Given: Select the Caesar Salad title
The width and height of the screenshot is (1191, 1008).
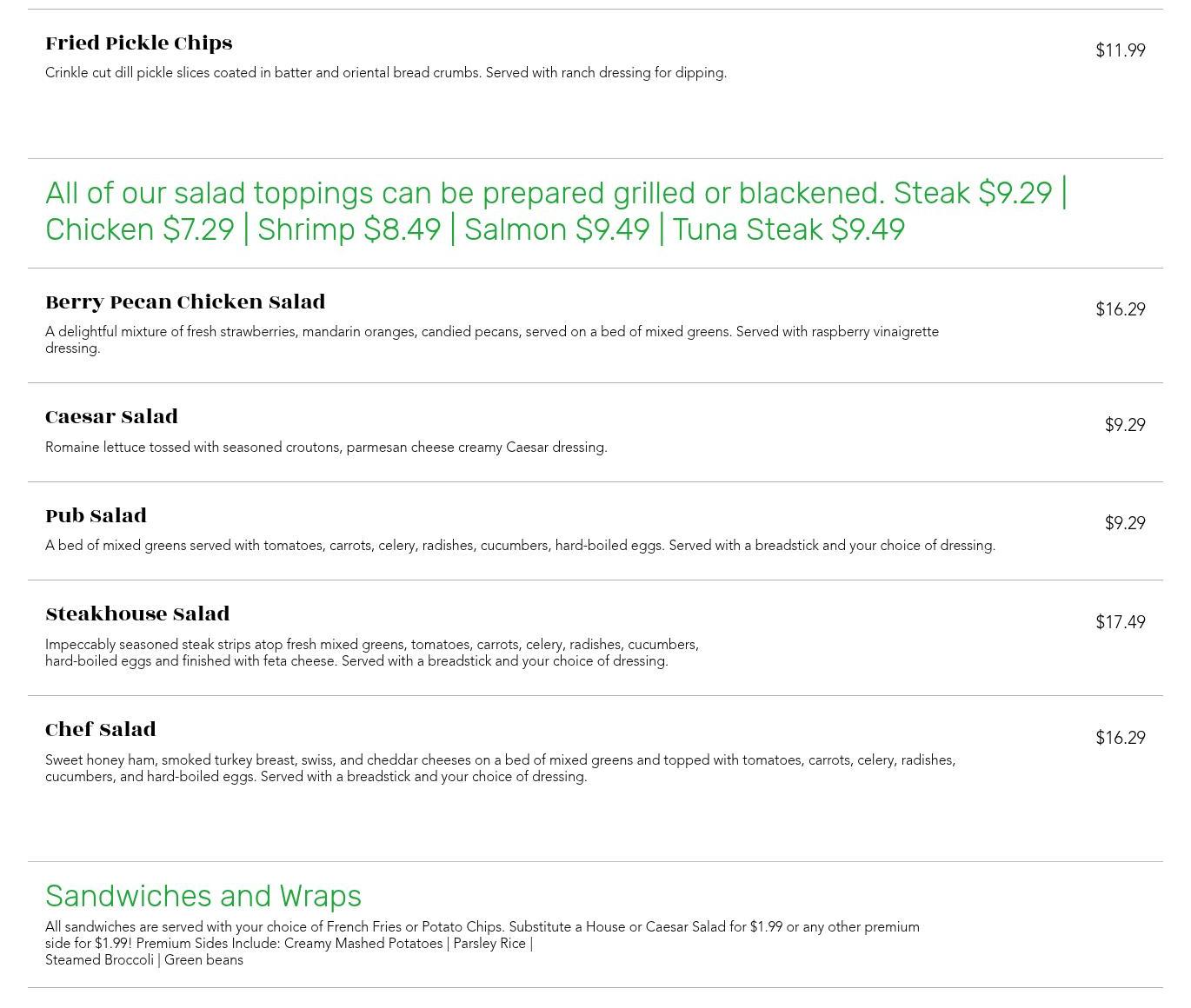Looking at the screenshot, I should 111,417.
